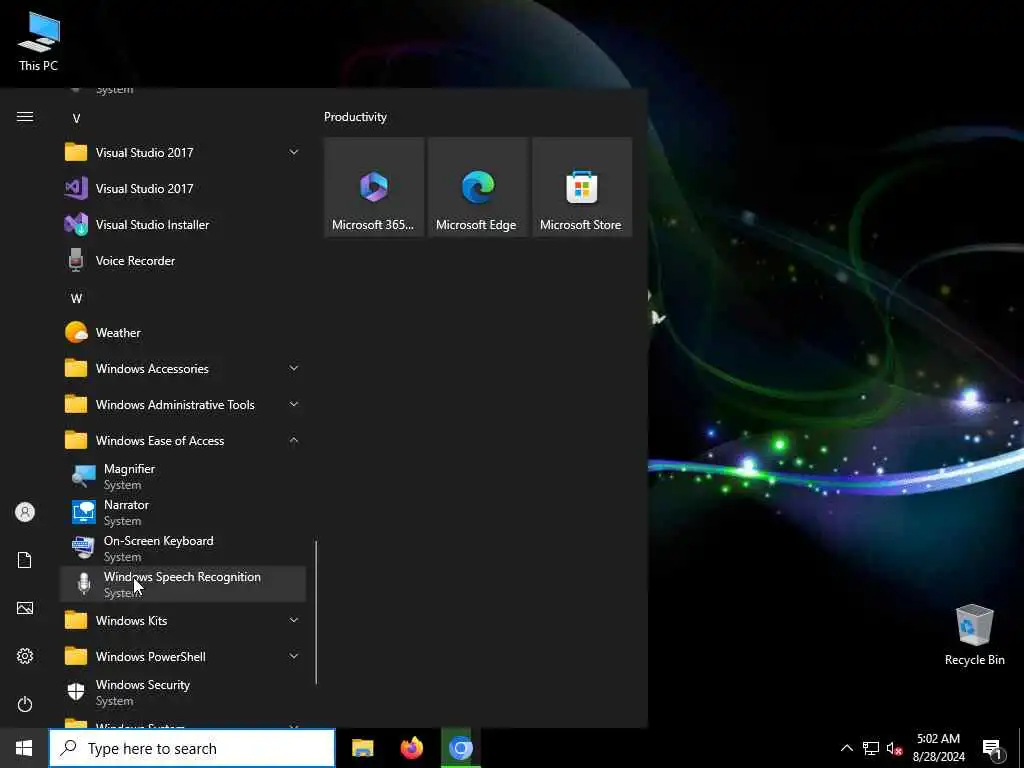Open Pictures icon in Start sidebar
Viewport: 1024px width, 768px height.
pos(25,609)
